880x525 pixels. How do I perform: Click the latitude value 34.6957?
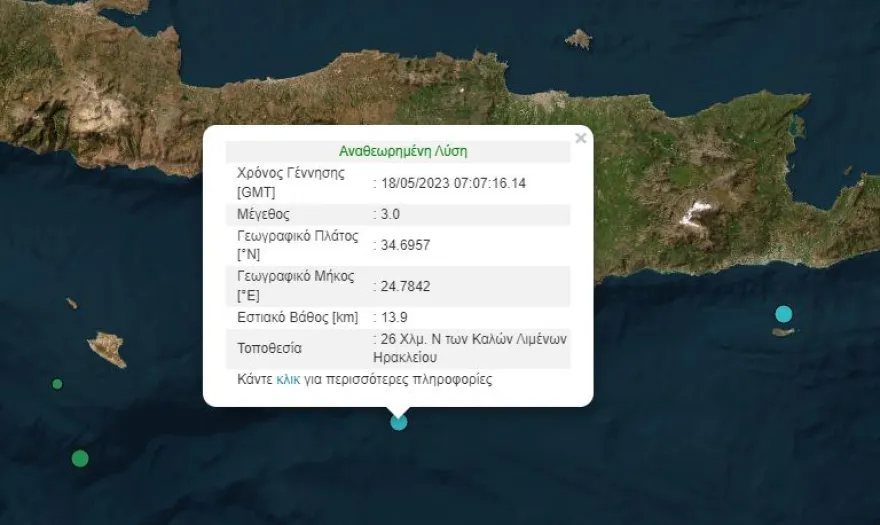(x=405, y=245)
